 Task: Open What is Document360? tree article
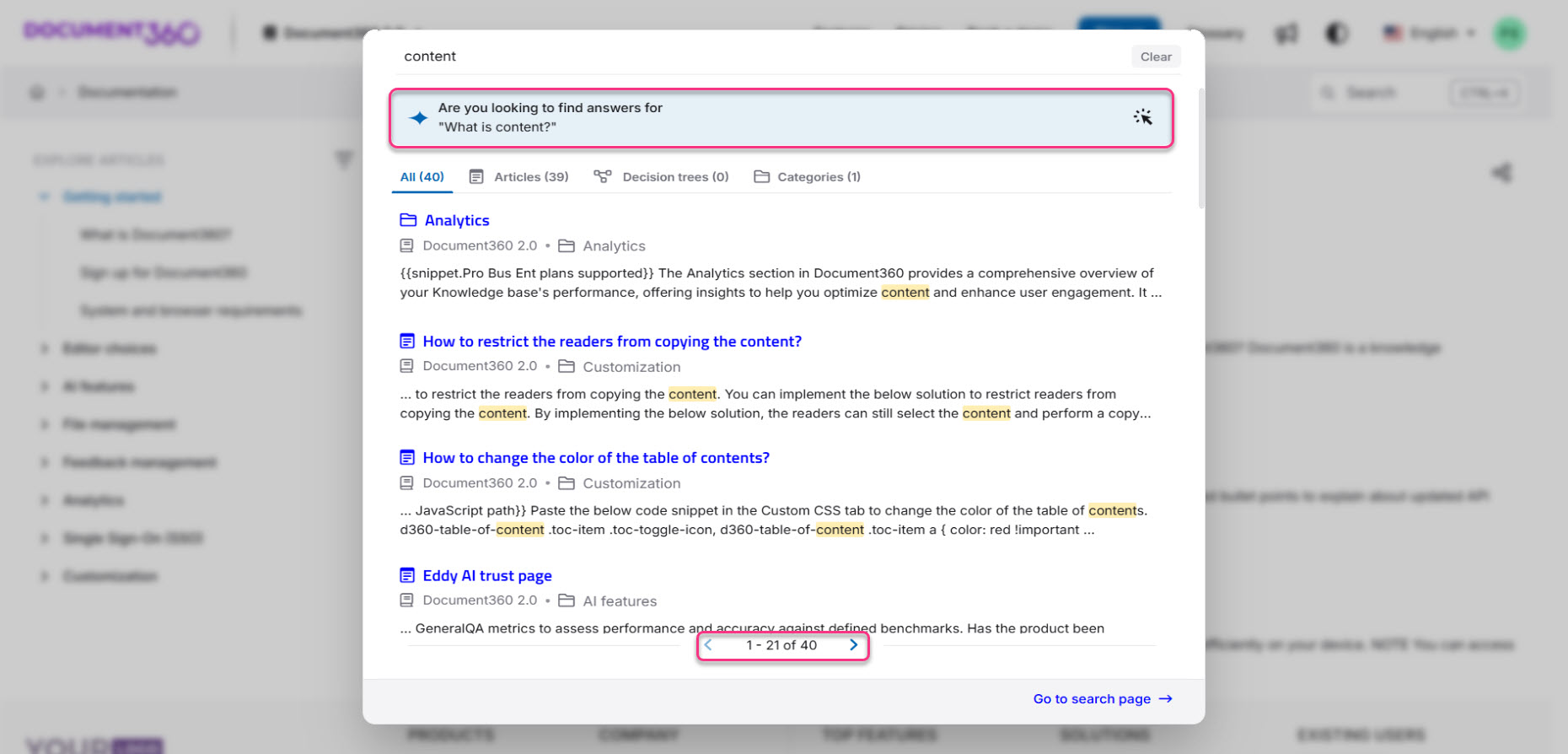tap(155, 234)
